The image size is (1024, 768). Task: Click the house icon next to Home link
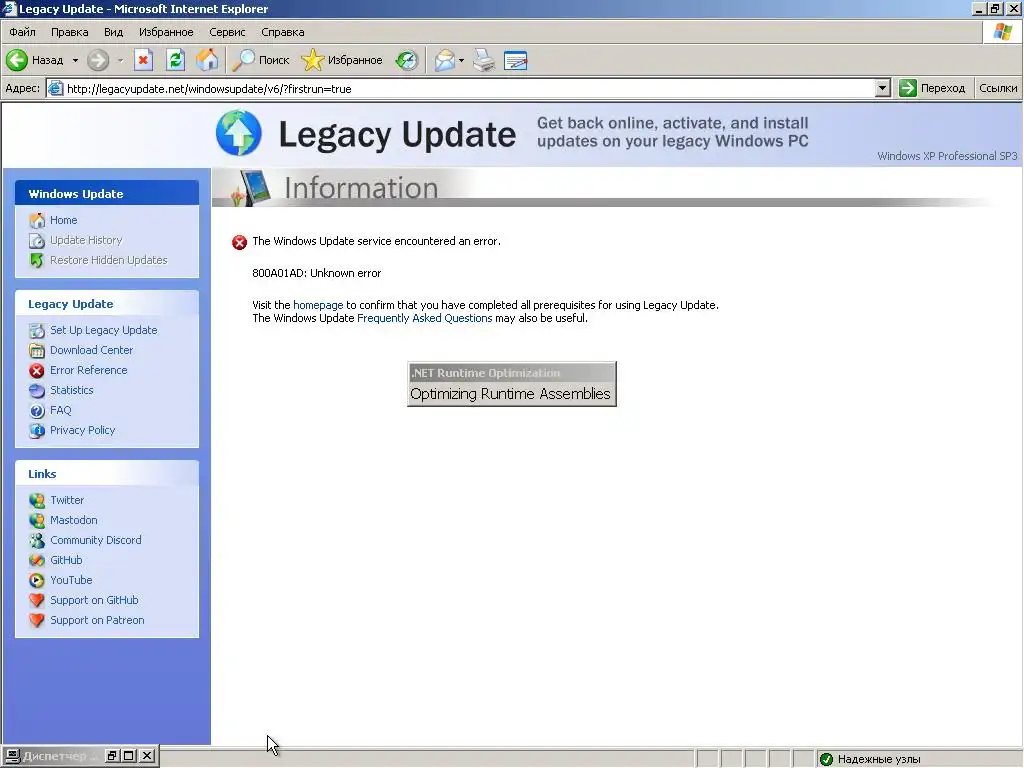pyautogui.click(x=37, y=220)
